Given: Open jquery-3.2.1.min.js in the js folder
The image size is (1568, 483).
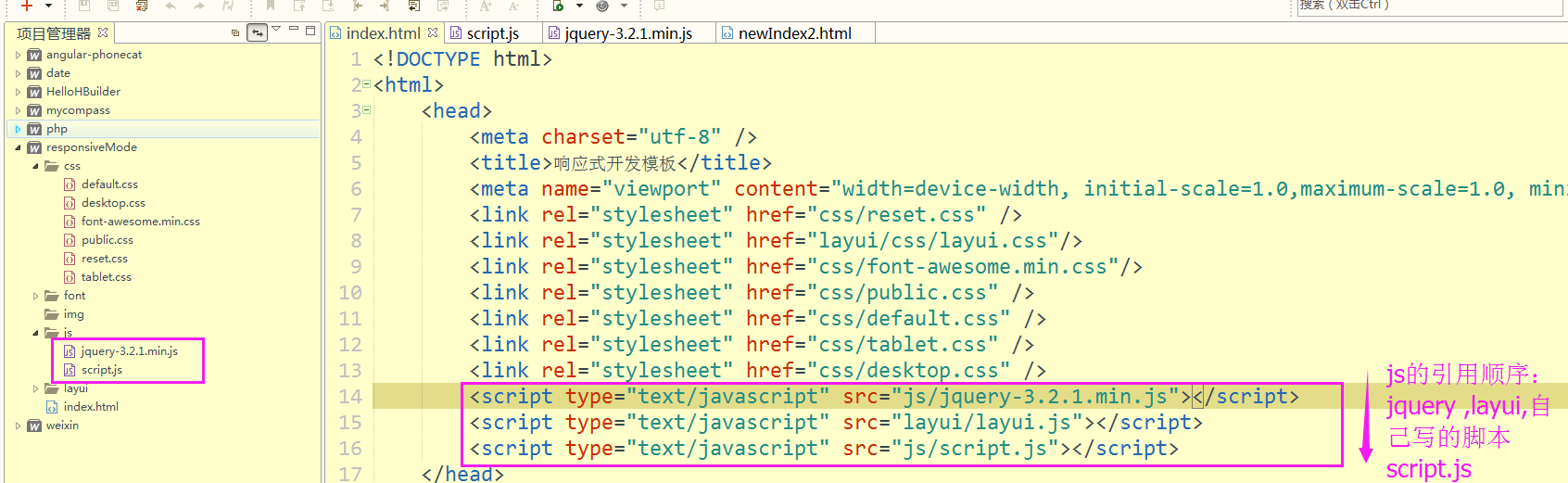Looking at the screenshot, I should pos(129,351).
